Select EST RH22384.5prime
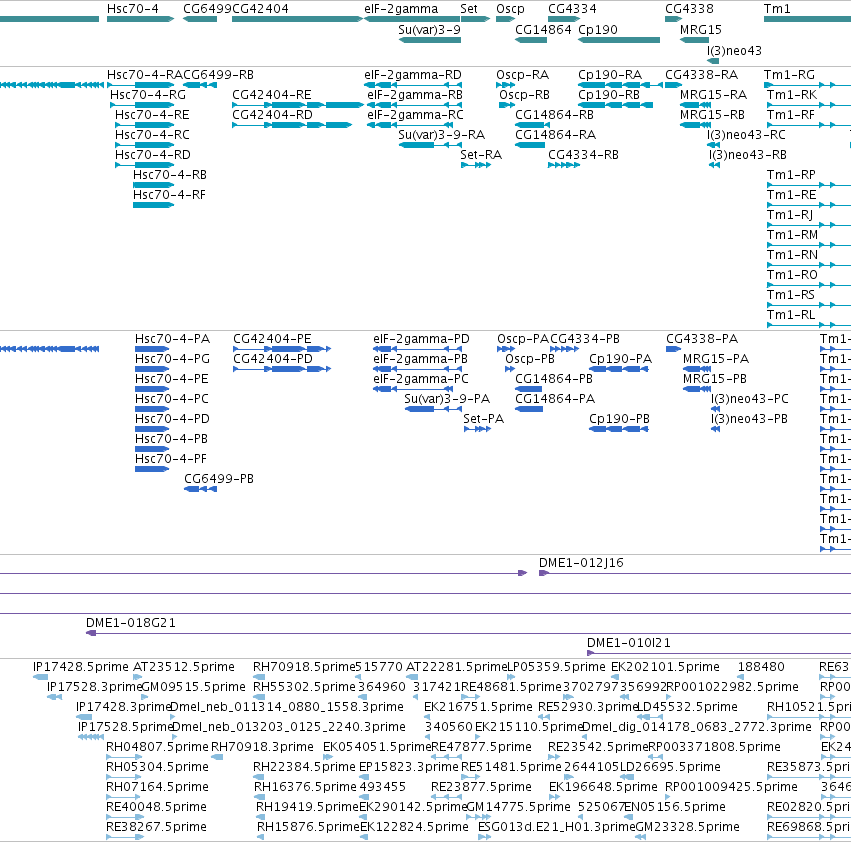The width and height of the screenshot is (851, 842). pyautogui.click(x=304, y=767)
